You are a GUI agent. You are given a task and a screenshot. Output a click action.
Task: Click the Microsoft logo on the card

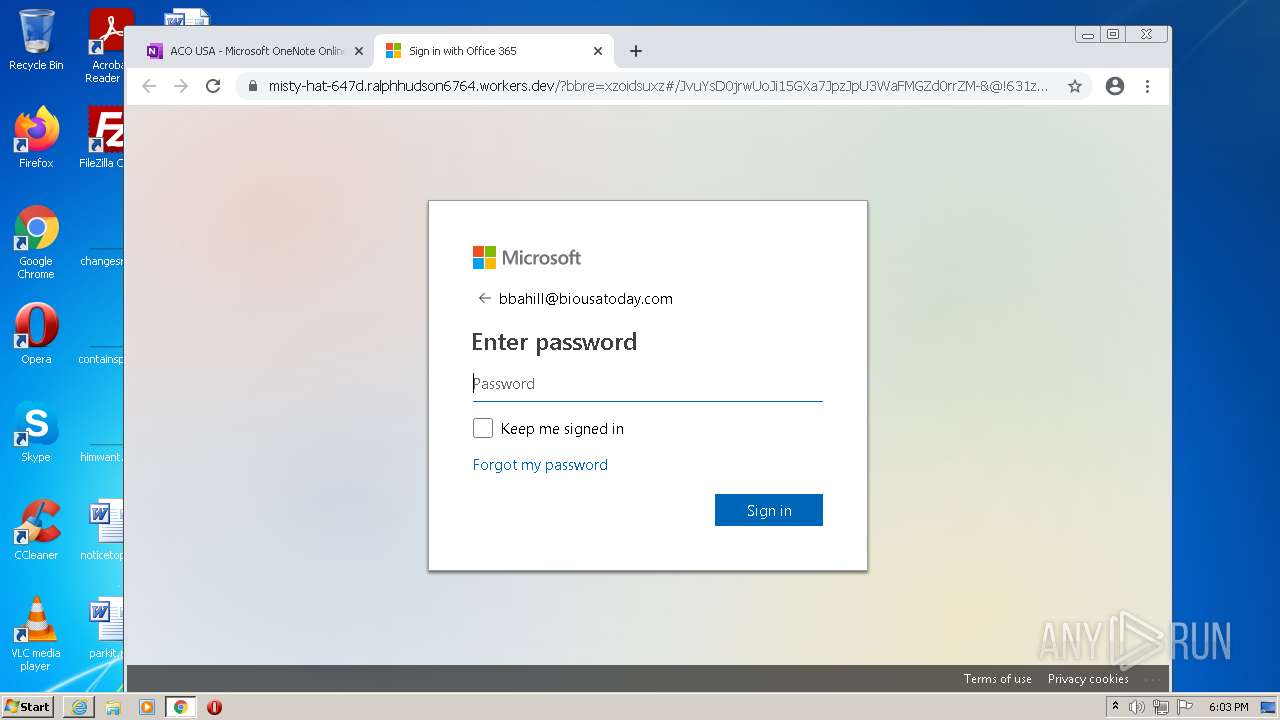(x=527, y=258)
